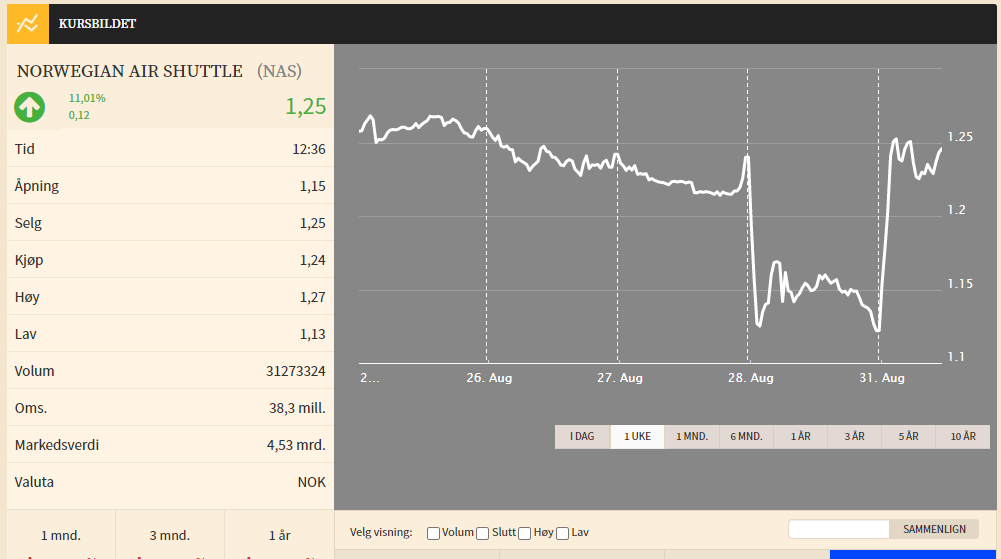Select the Volum figure 31273324
This screenshot has height=559, width=1001.
pos(296,371)
